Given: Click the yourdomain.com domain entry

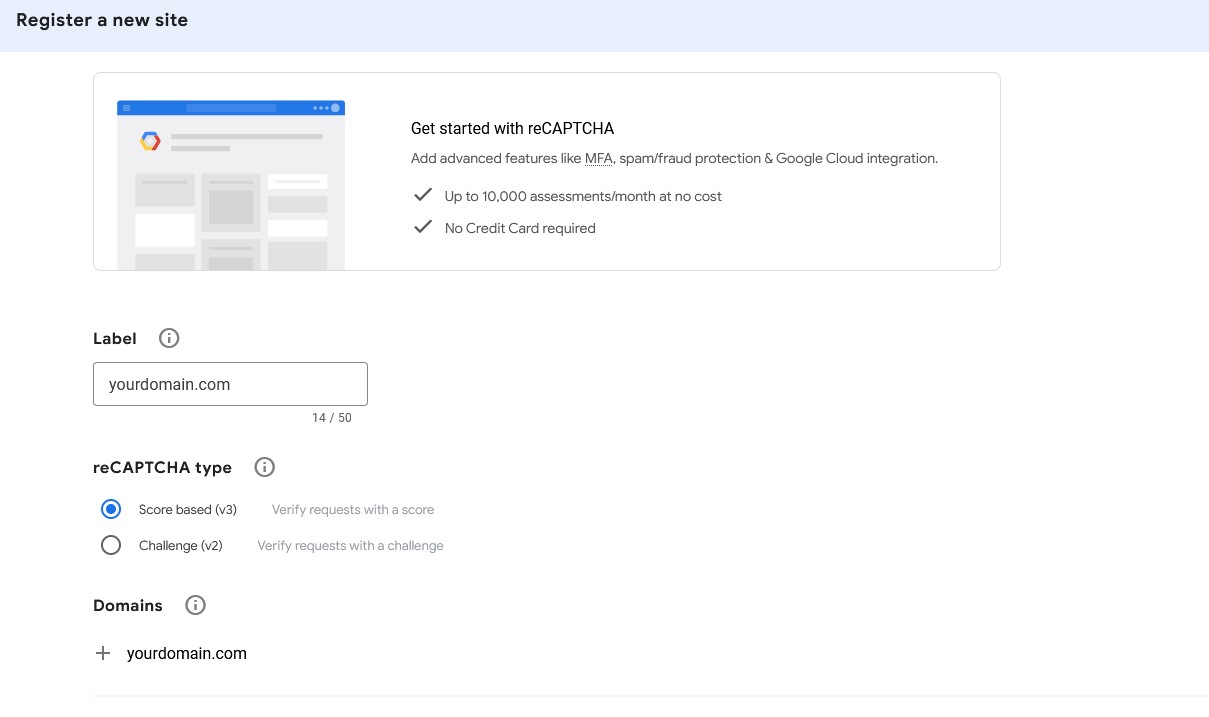Looking at the screenshot, I should [x=187, y=653].
